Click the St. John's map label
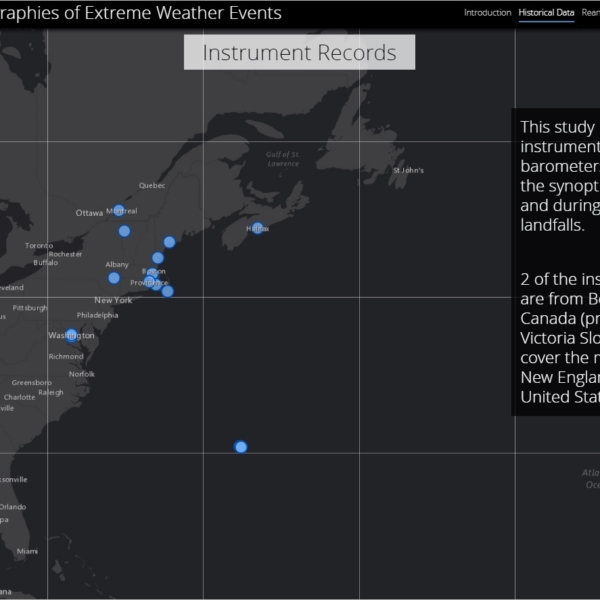Viewport: 600px width, 600px height. click(x=407, y=170)
